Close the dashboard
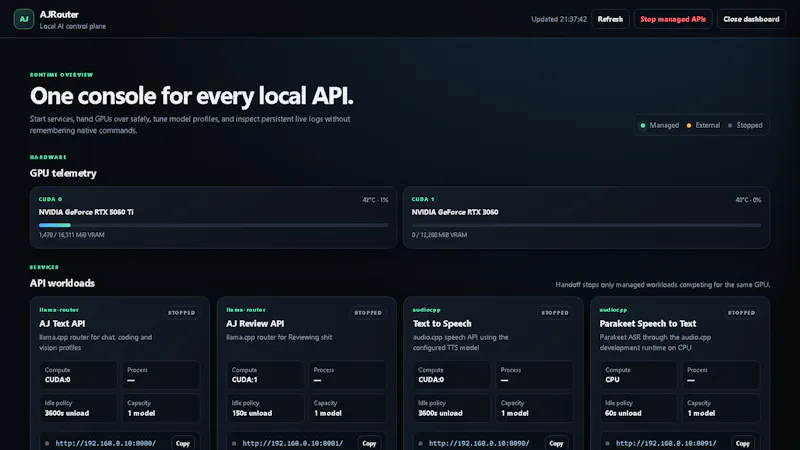The image size is (800, 450). click(751, 19)
